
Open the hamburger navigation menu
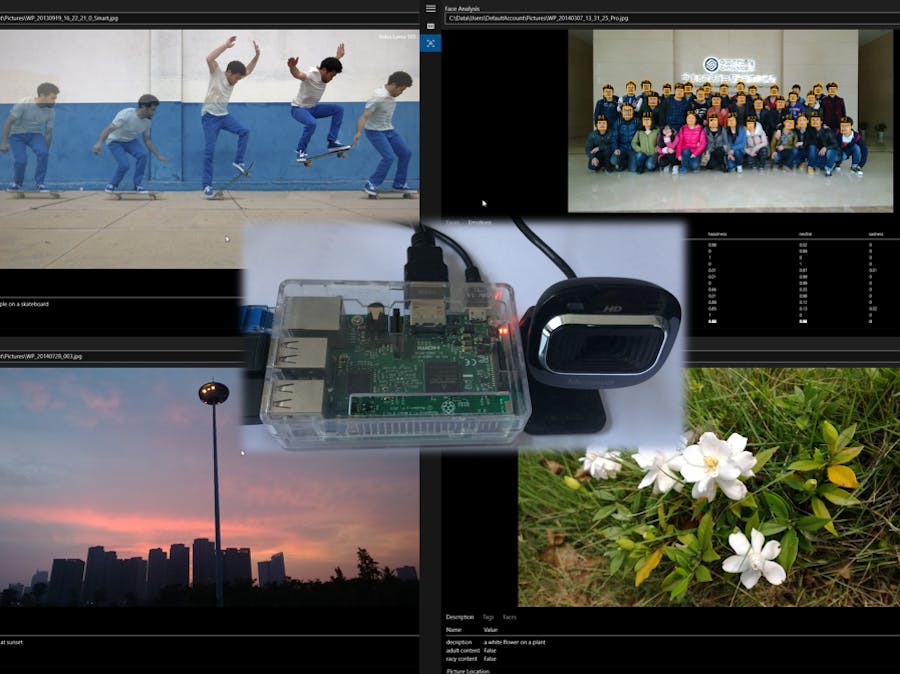[431, 8]
